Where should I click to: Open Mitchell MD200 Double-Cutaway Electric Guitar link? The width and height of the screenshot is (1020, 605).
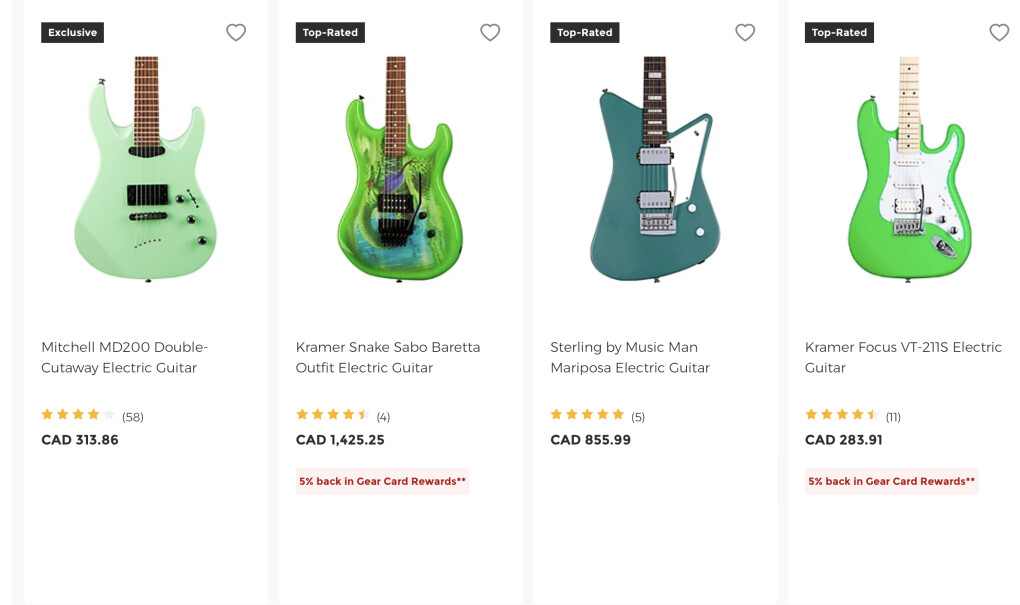click(124, 357)
